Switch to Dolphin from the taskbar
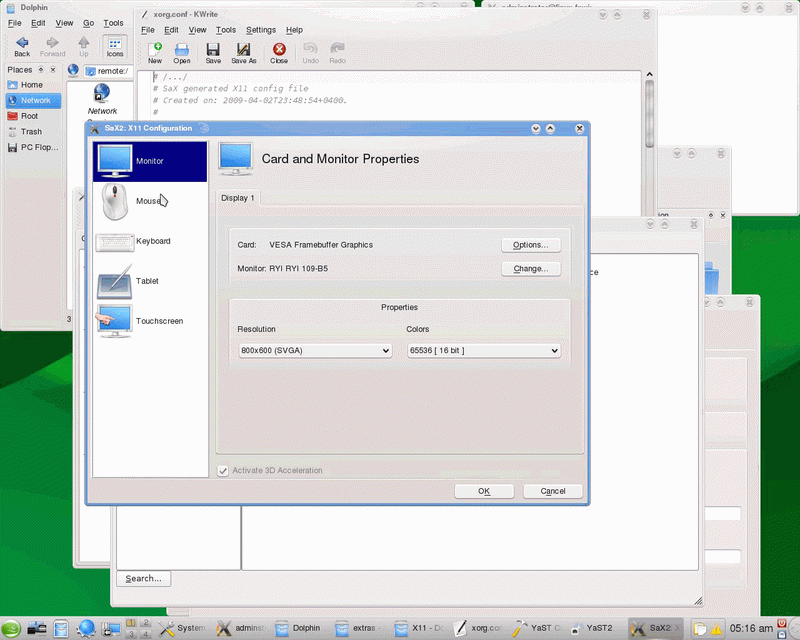The width and height of the screenshot is (800, 640). tap(298, 628)
